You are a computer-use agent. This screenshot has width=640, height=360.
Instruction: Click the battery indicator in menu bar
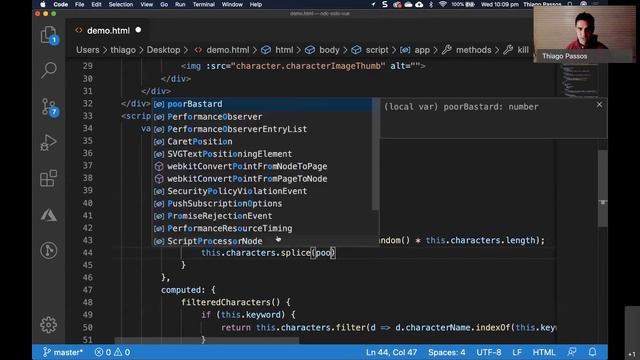pyautogui.click(x=463, y=4)
